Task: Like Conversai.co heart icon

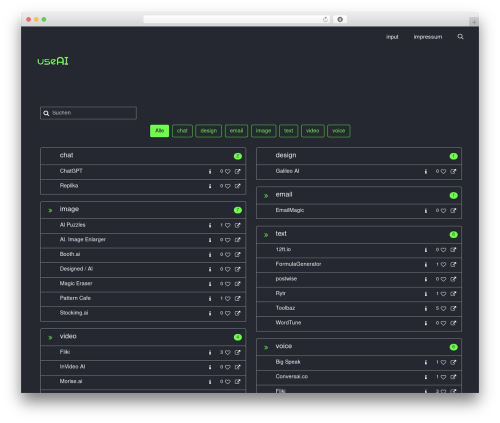Action: [443, 377]
